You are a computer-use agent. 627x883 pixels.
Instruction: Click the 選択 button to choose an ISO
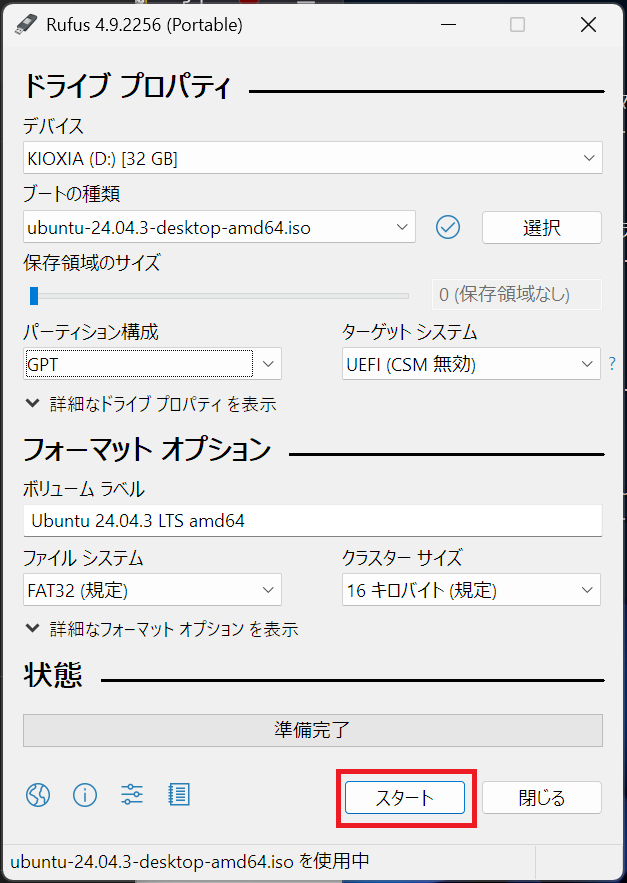point(541,228)
